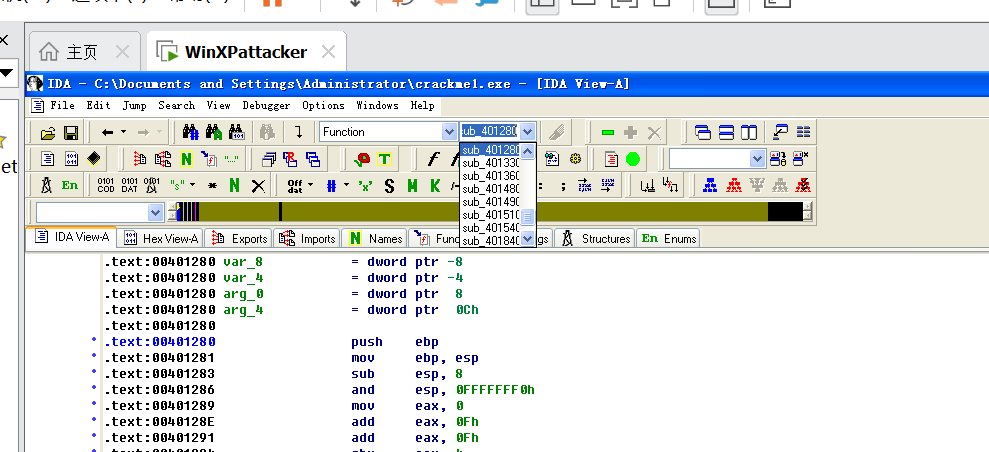
Task: Select sub_401330 from the function list
Action: tap(491, 163)
